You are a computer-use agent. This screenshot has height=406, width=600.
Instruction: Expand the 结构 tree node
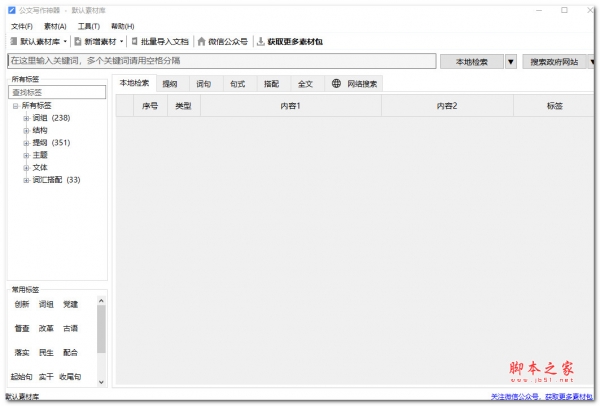point(26,131)
